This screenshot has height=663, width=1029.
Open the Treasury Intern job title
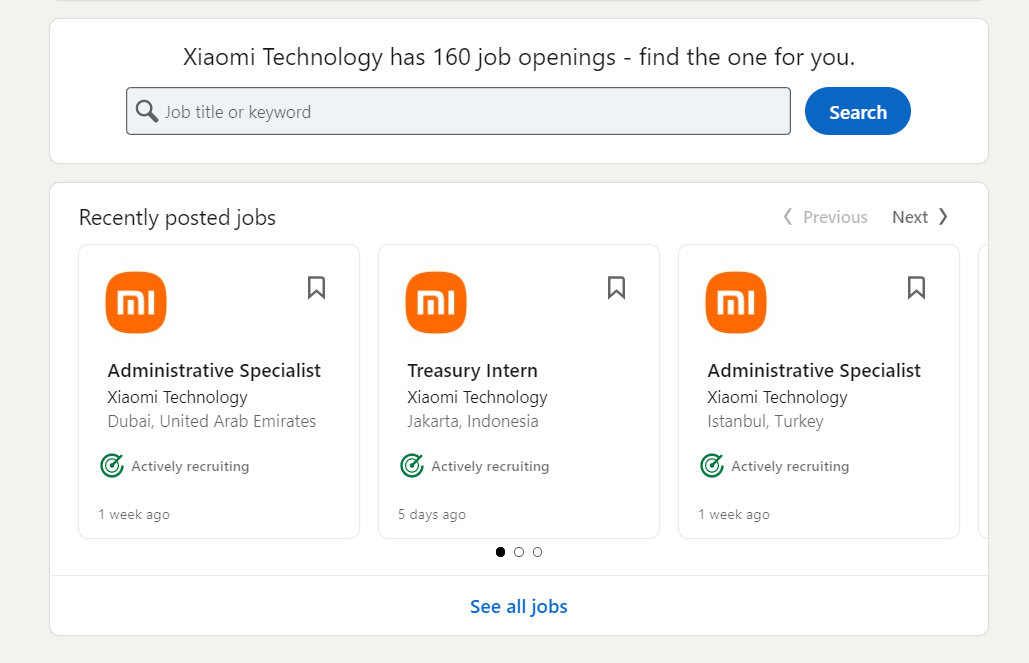tap(472, 371)
